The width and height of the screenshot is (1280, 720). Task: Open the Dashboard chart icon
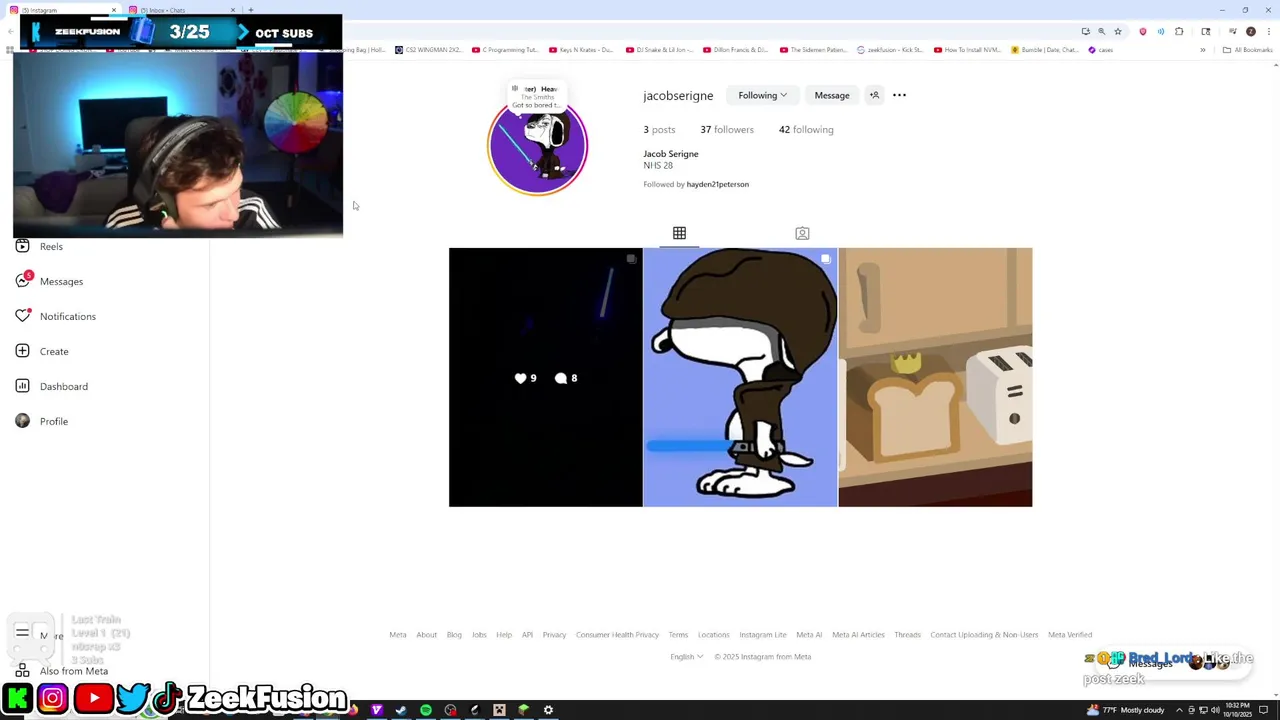click(x=23, y=386)
